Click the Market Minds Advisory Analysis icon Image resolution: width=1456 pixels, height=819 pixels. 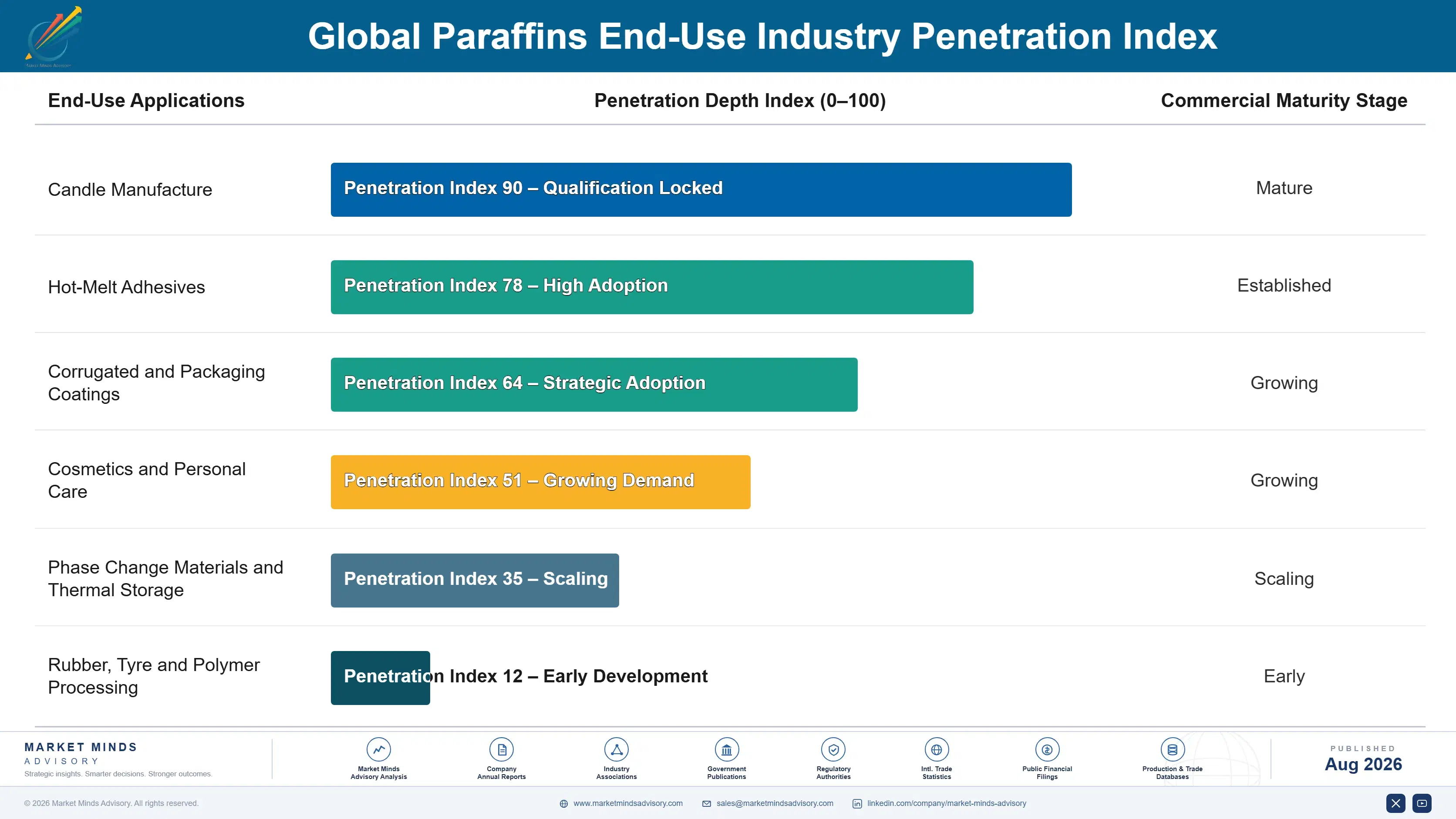[379, 749]
